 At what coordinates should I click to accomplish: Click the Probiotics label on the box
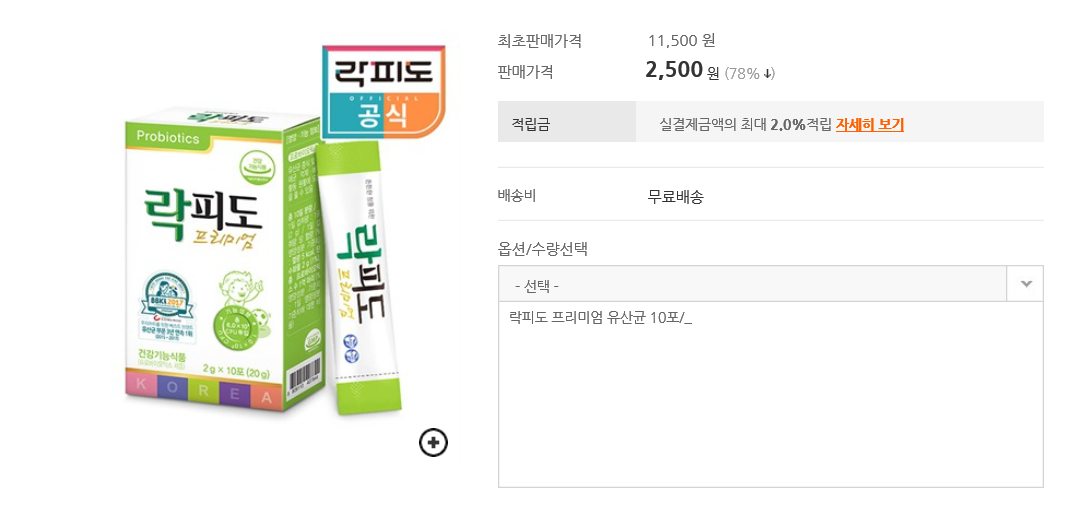click(x=164, y=138)
